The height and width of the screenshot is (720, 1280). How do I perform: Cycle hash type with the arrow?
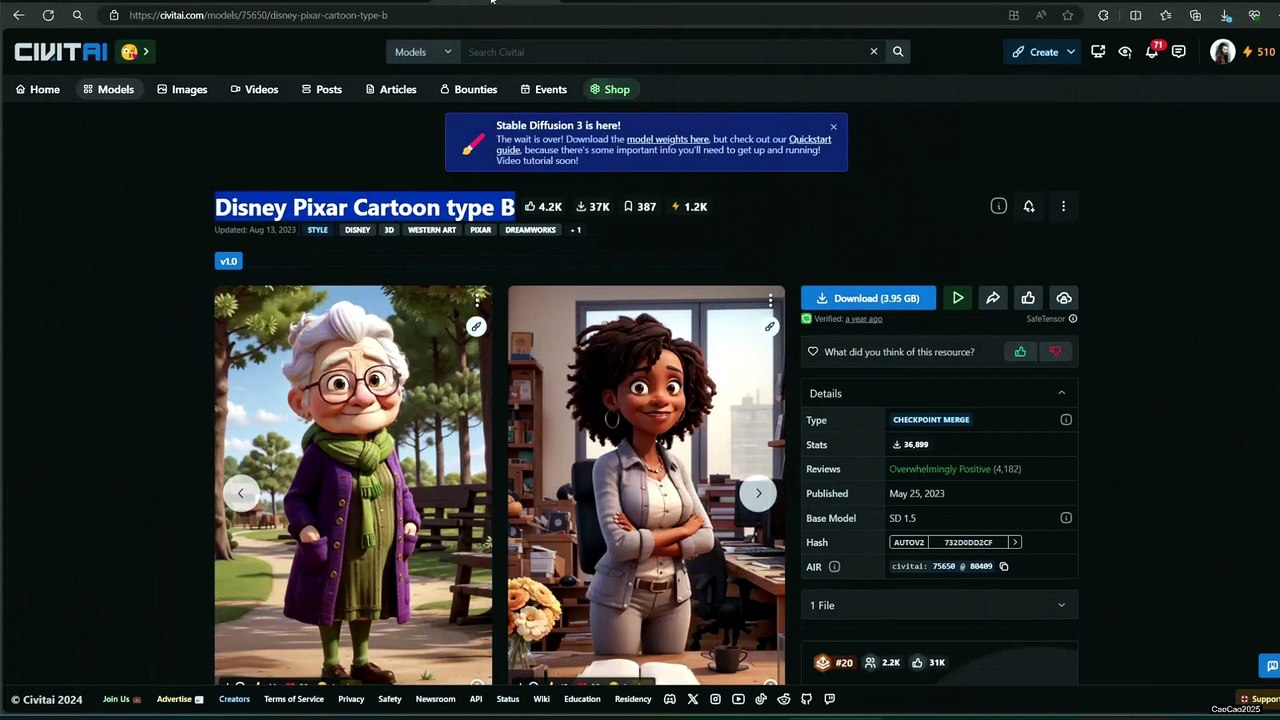point(1014,542)
